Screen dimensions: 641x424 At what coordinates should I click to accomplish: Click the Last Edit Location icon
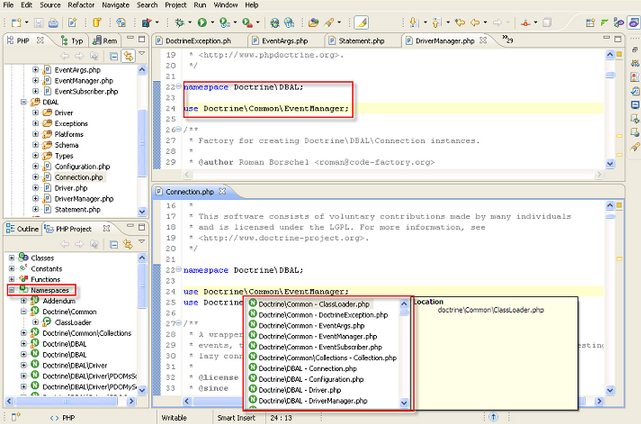460,22
